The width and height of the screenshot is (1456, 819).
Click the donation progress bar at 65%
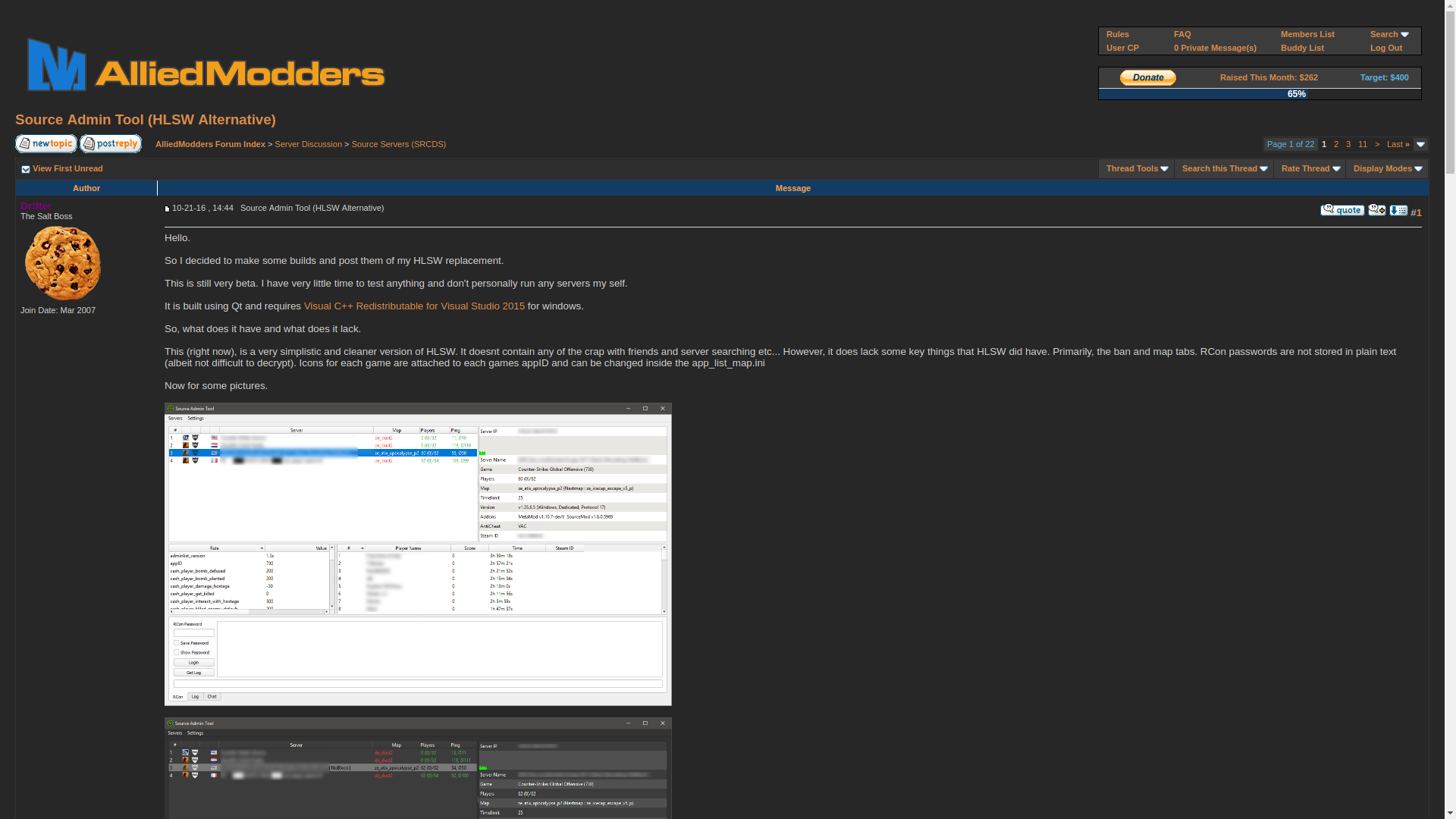pos(1260,94)
